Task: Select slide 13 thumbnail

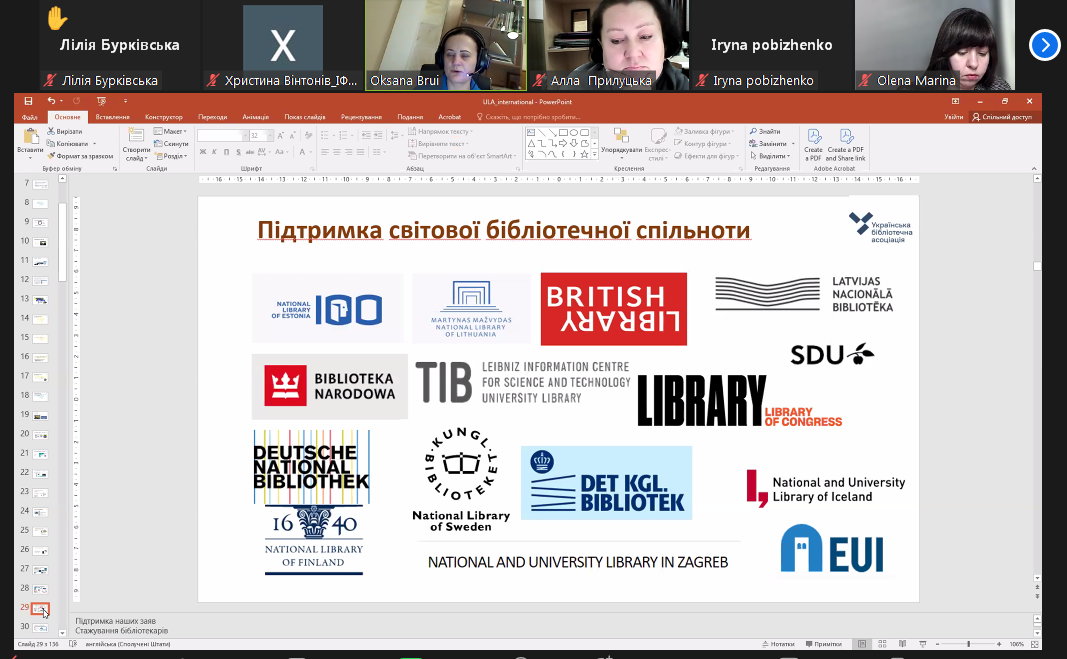Action: (40, 300)
